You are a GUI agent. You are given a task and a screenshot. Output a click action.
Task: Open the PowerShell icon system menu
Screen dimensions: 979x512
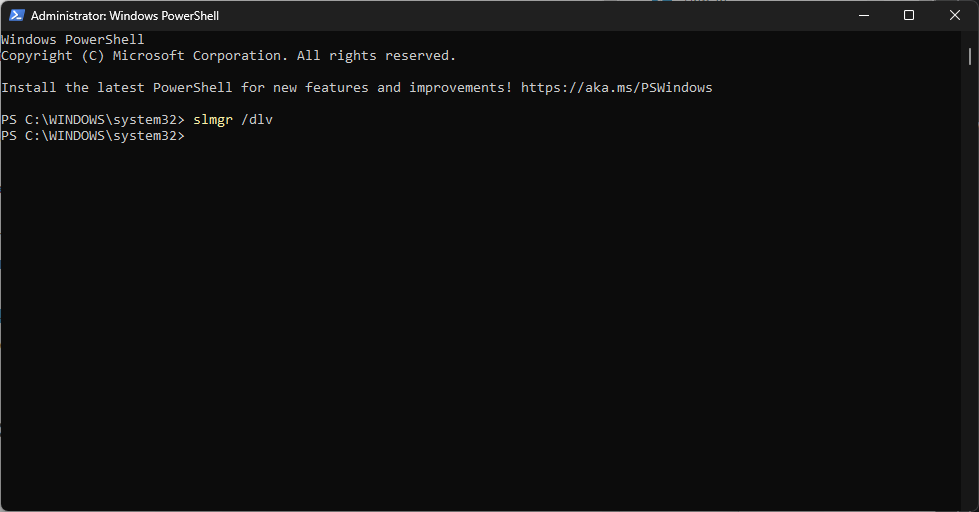(x=17, y=16)
